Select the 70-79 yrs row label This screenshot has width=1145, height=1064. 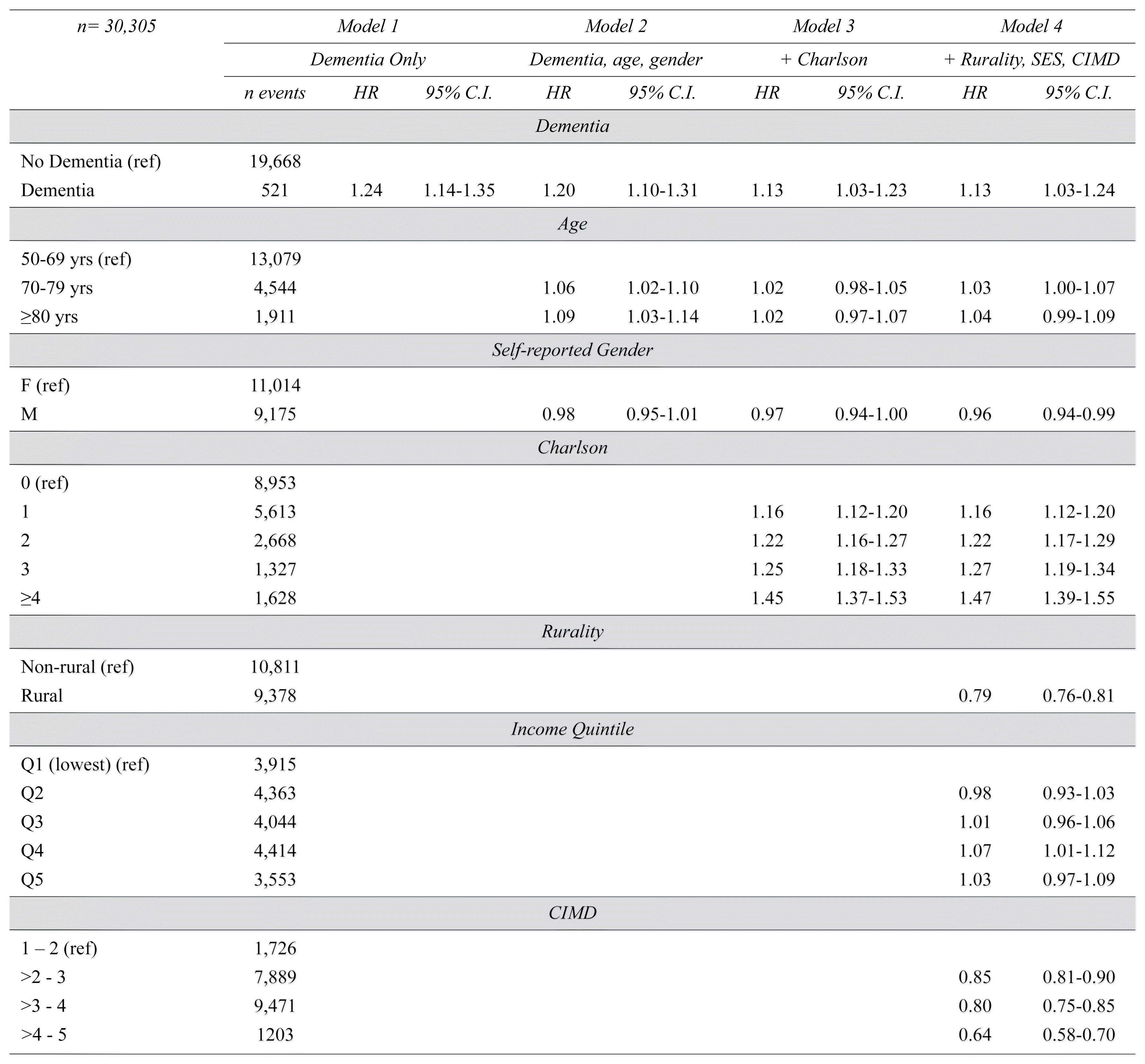(x=57, y=287)
